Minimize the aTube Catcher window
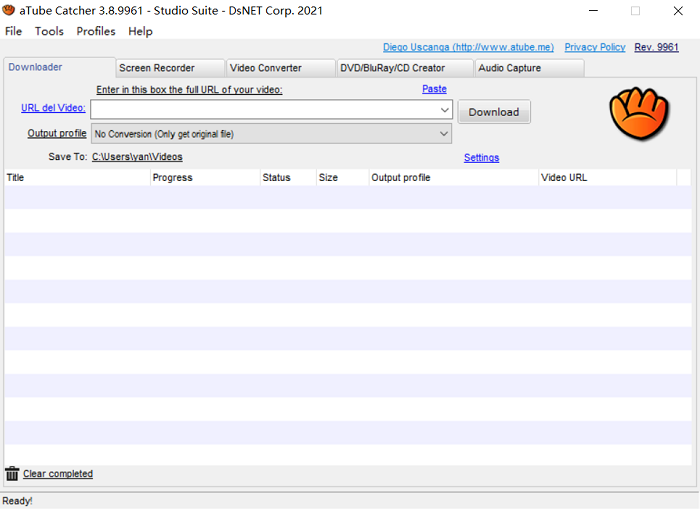 click(593, 11)
